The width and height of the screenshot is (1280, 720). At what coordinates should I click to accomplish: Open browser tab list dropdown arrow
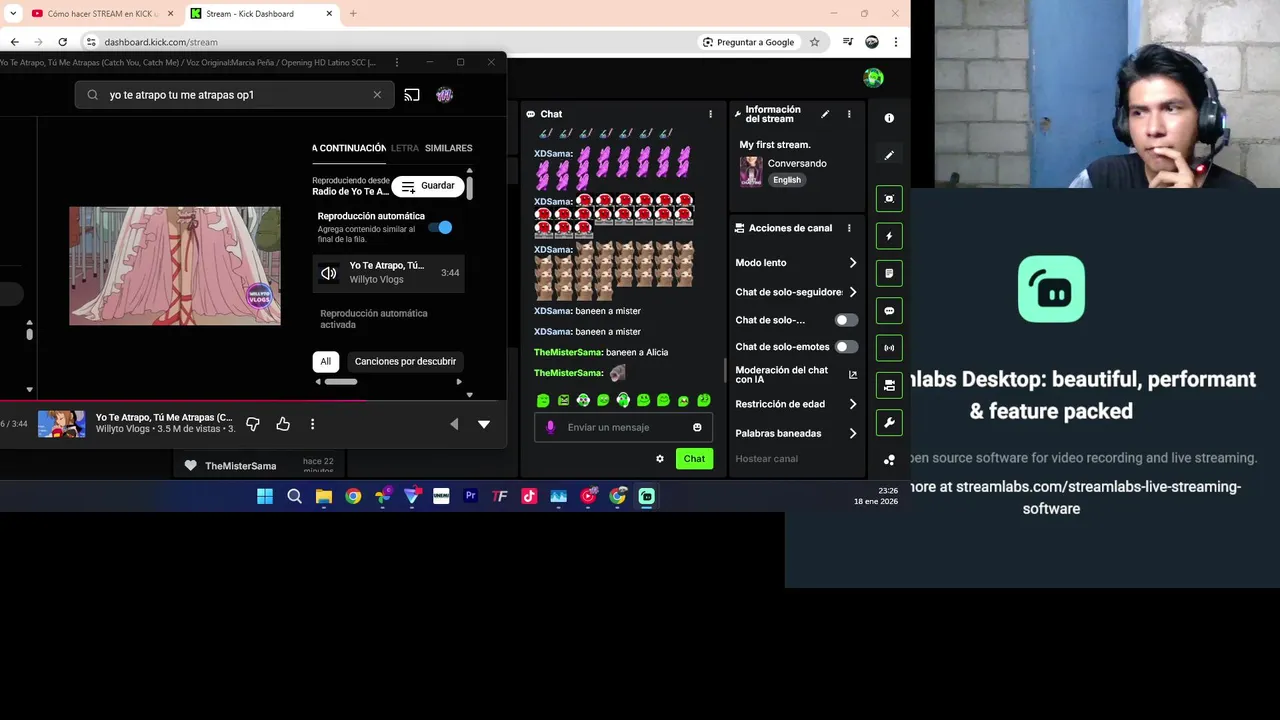tap(12, 13)
